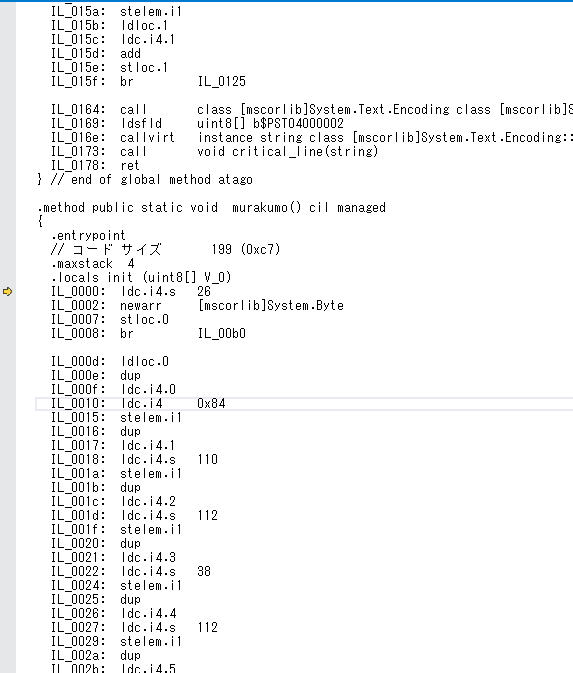Viewport: 573px width, 673px height.
Task: Click the line IL_015c: ldc.i4.1
Action: 113,39
